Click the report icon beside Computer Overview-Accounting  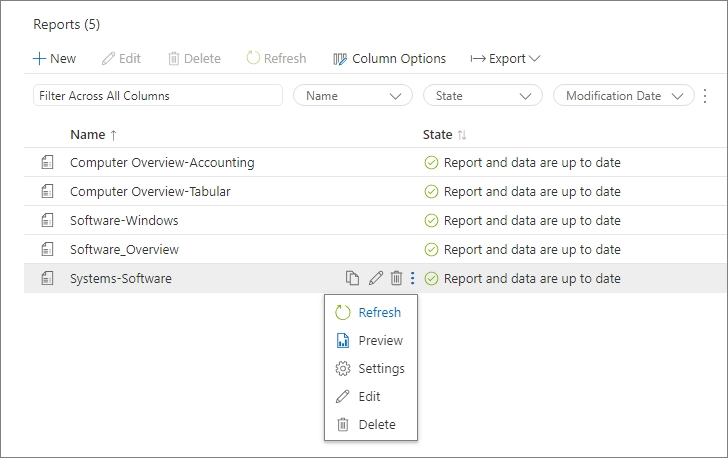point(47,162)
